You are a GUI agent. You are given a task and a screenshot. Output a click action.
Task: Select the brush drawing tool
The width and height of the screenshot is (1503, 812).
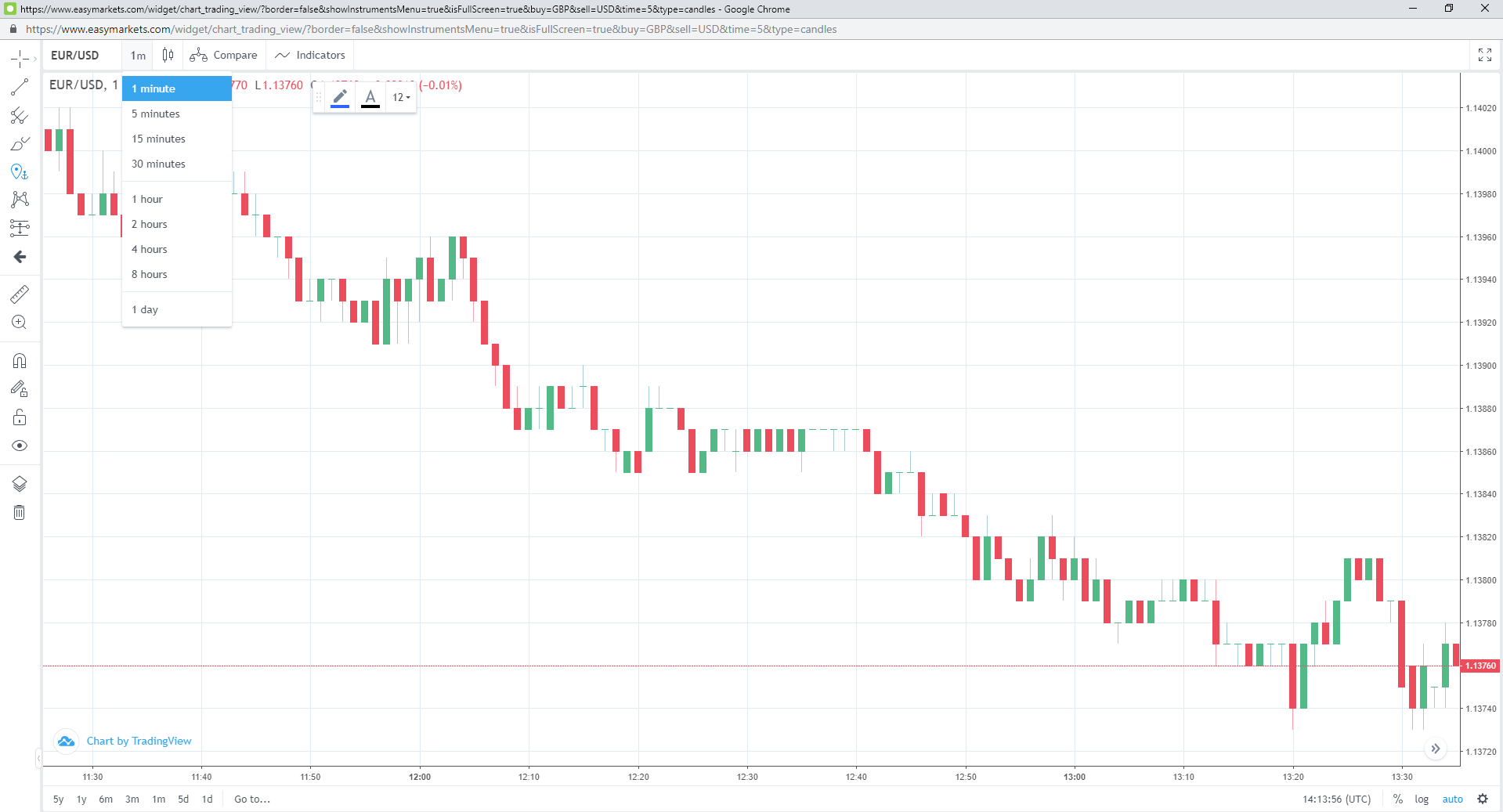20,144
